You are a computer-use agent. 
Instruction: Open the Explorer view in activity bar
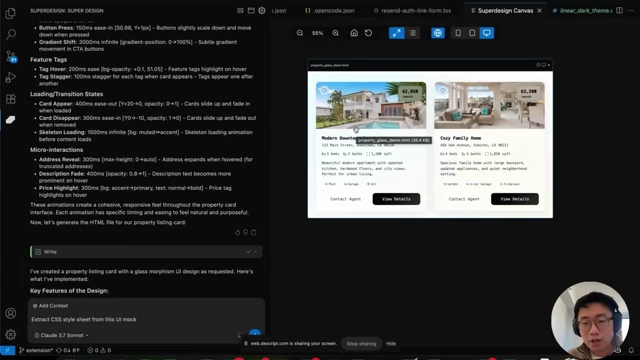point(11,13)
